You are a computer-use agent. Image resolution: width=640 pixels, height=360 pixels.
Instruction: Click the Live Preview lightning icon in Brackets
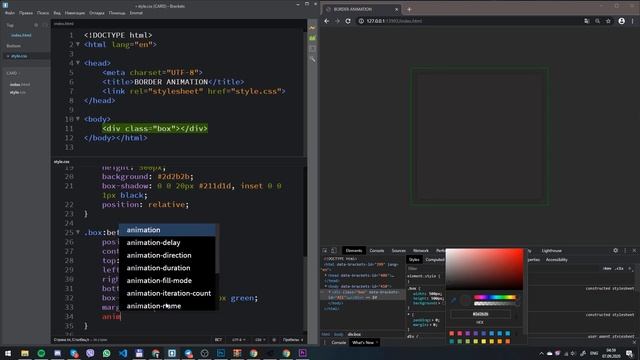[312, 28]
